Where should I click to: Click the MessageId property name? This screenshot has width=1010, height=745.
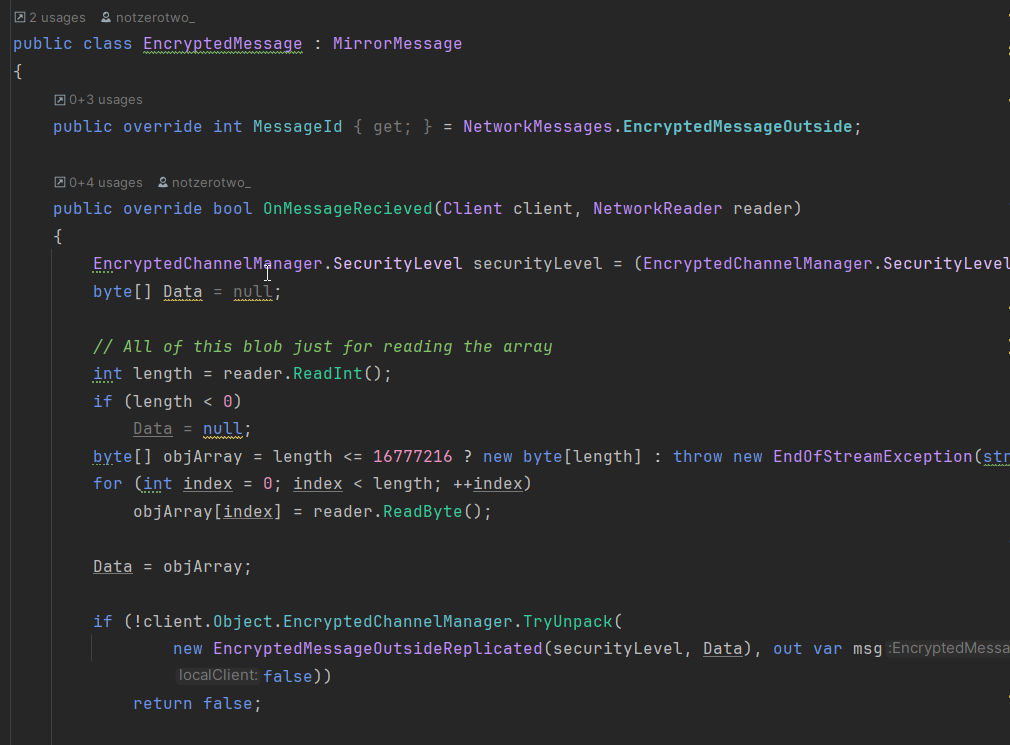(298, 126)
